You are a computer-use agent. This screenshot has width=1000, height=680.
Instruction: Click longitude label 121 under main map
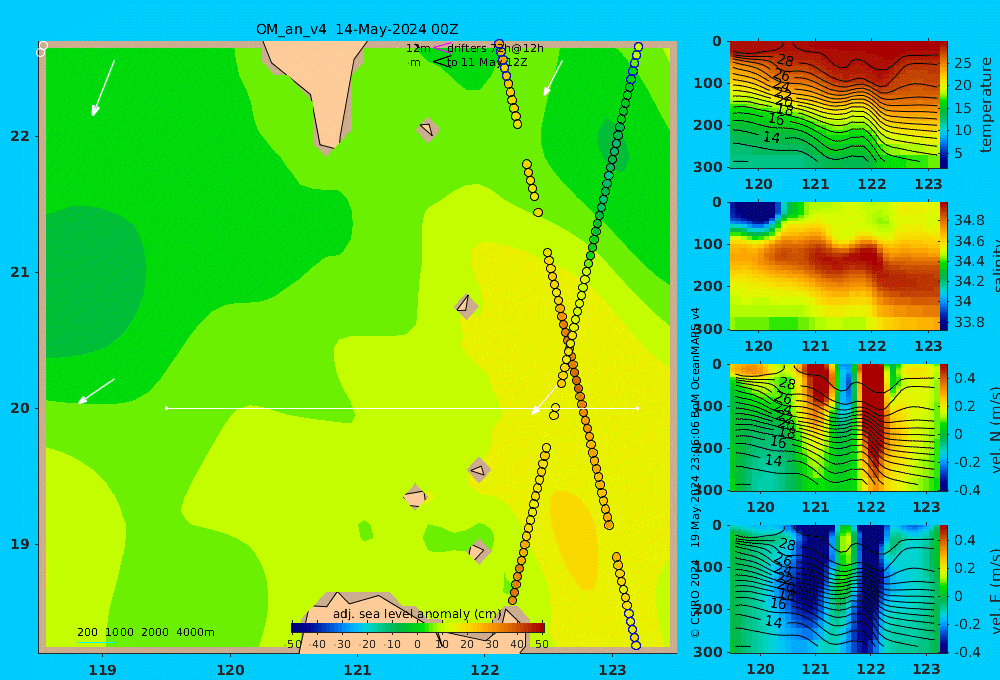(358, 670)
